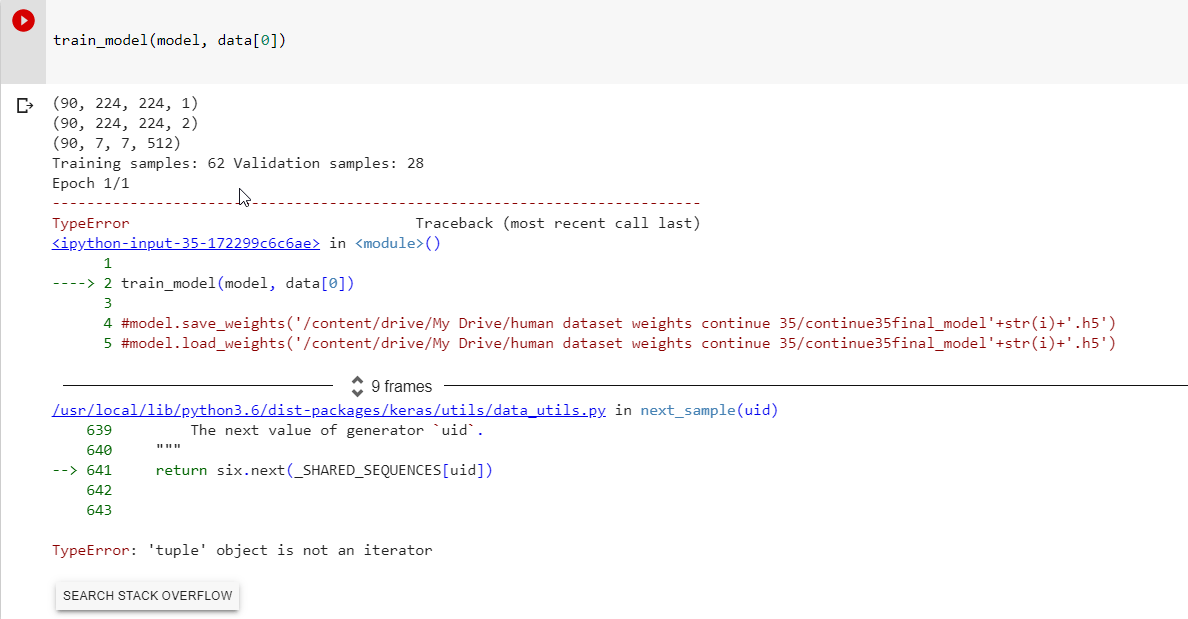Image resolution: width=1188 pixels, height=619 pixels.
Task: Open the data_utils.py source file link
Action: (x=328, y=409)
